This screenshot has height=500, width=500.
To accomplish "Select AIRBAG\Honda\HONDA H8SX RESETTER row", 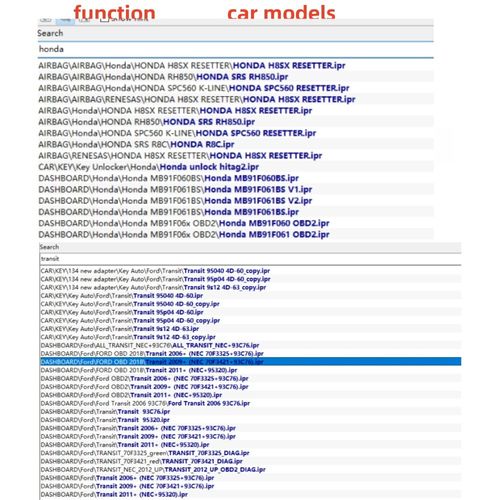I will (x=236, y=111).
